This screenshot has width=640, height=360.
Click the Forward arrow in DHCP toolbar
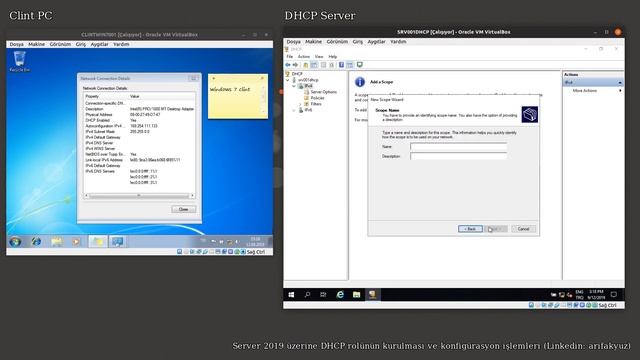295,65
